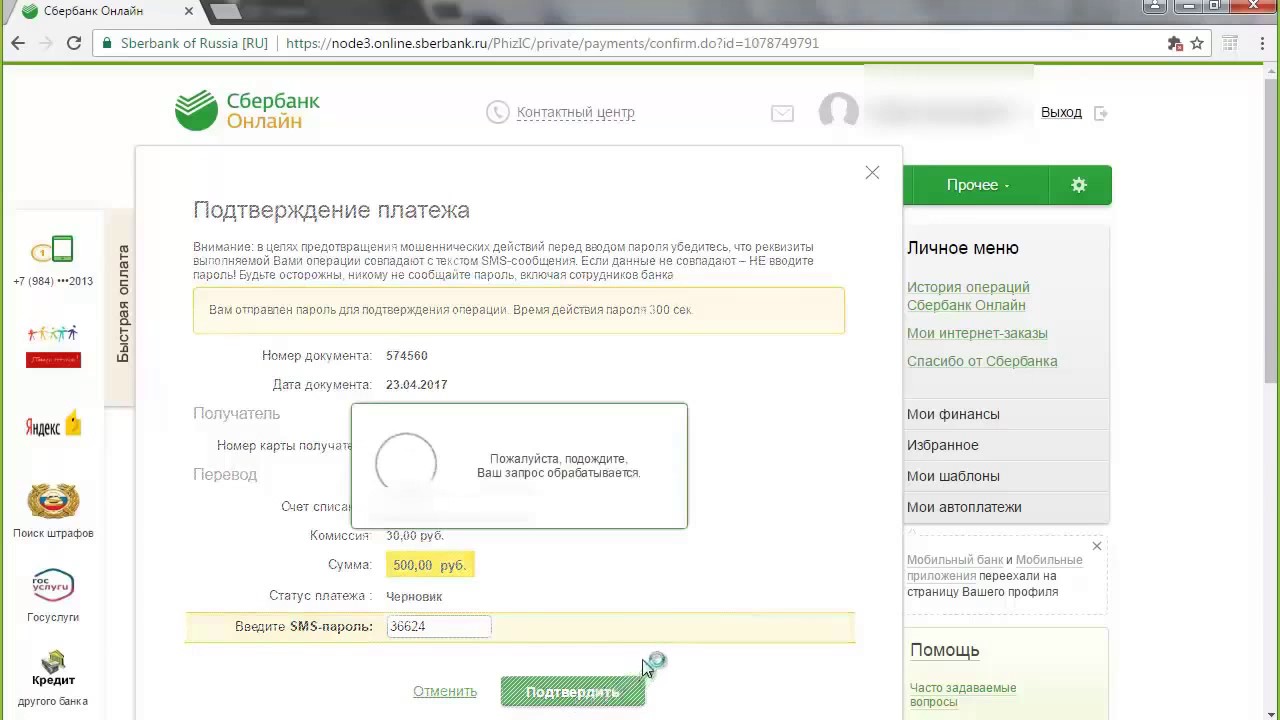Click the Отменить link
The height and width of the screenshot is (720, 1280).
pos(445,691)
